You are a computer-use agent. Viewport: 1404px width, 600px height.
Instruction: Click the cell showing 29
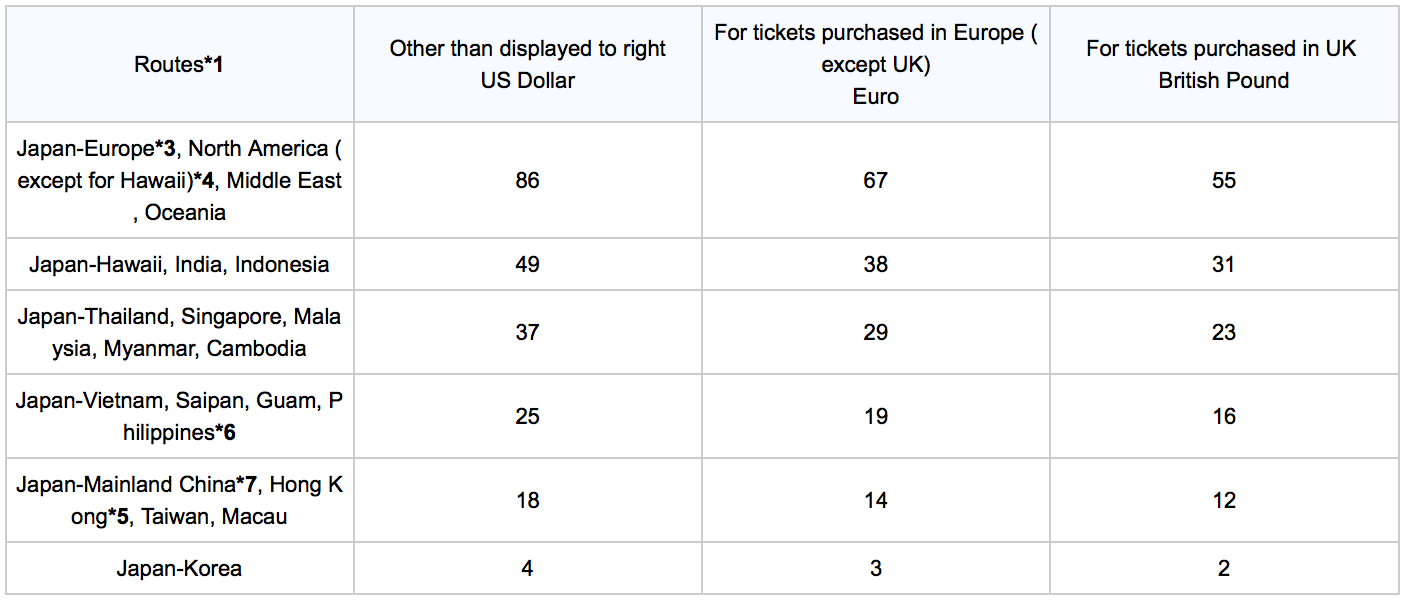[875, 333]
